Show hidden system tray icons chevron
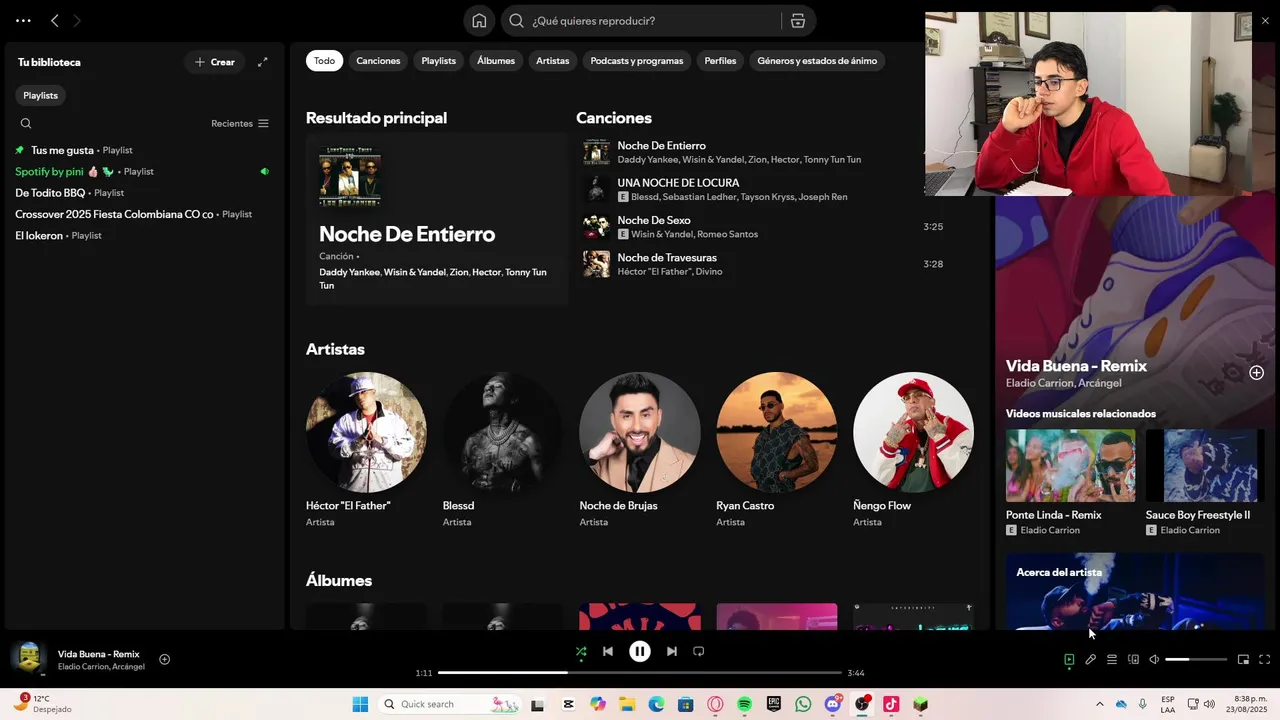 coord(1100,704)
